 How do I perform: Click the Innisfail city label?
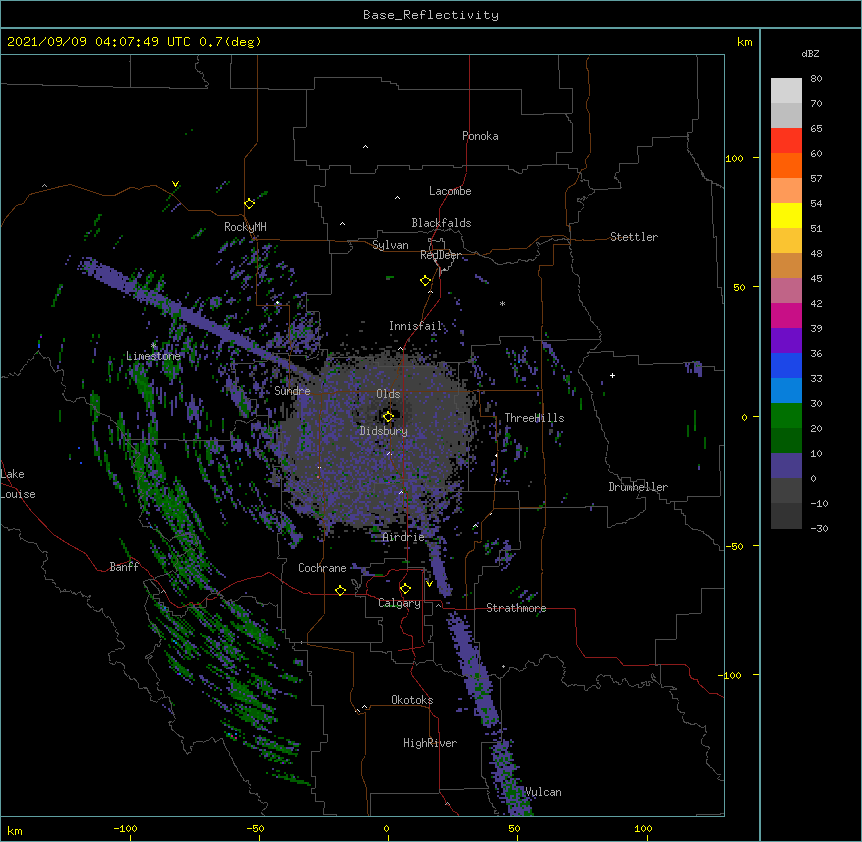click(x=415, y=326)
